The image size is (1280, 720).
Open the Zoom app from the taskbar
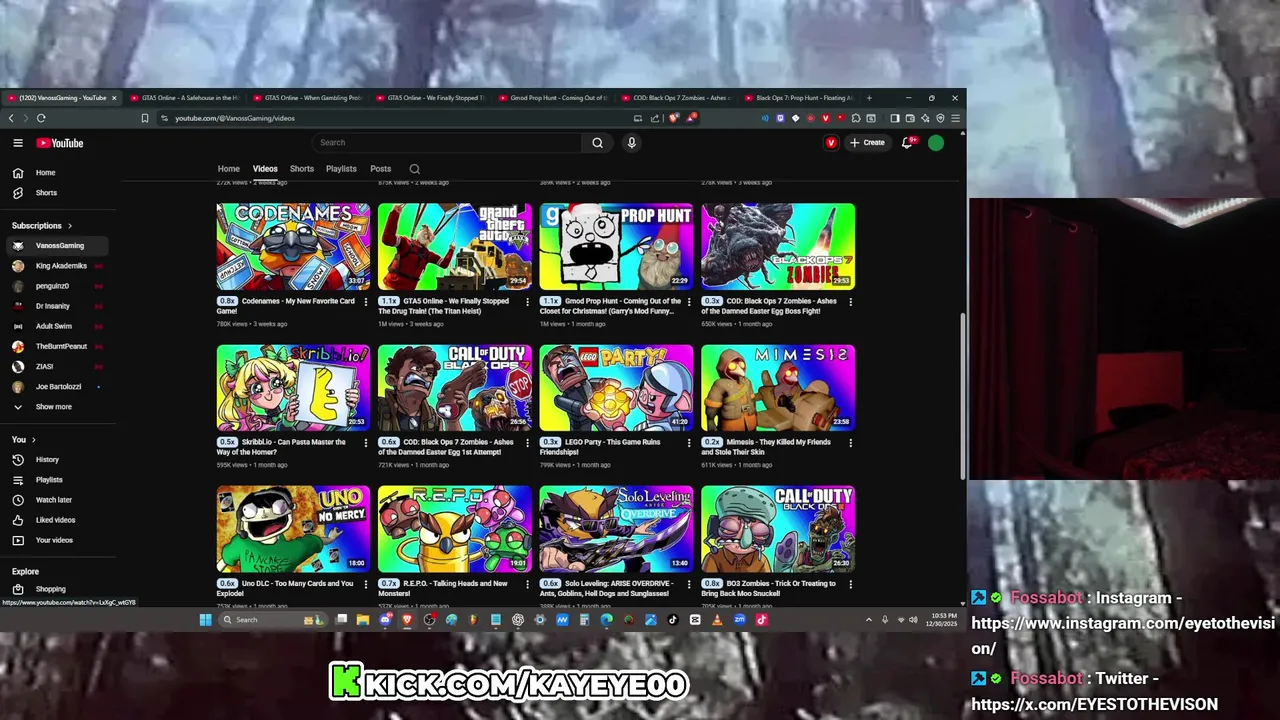[739, 620]
